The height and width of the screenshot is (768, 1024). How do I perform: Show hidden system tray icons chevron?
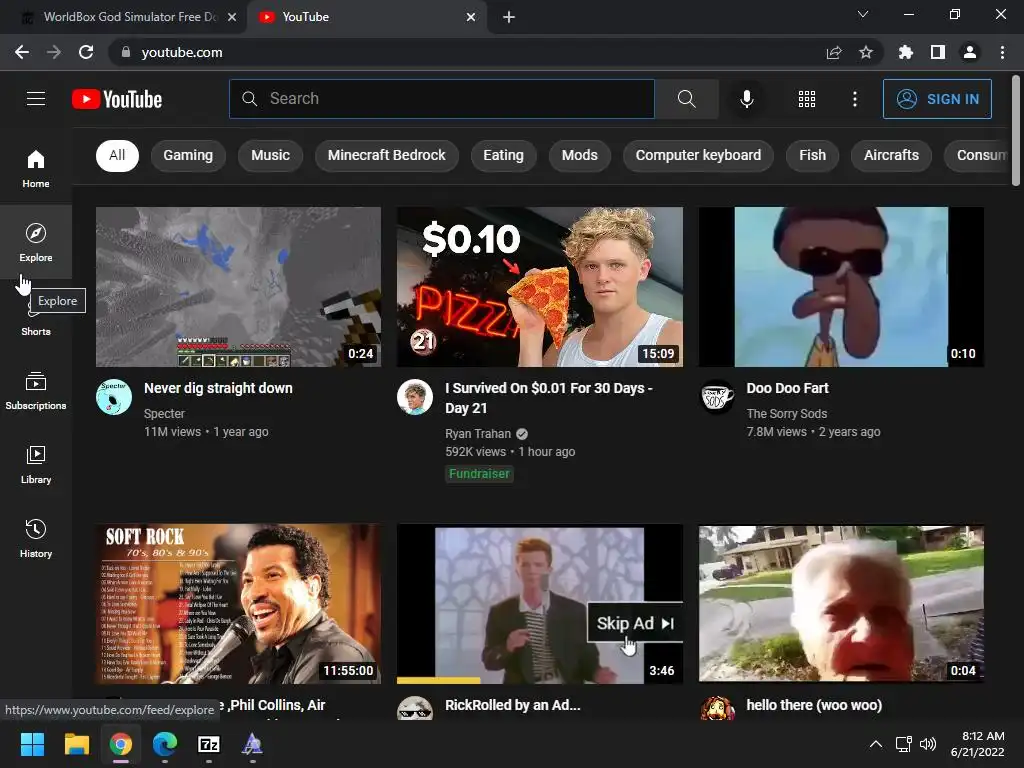pyautogui.click(x=876, y=744)
